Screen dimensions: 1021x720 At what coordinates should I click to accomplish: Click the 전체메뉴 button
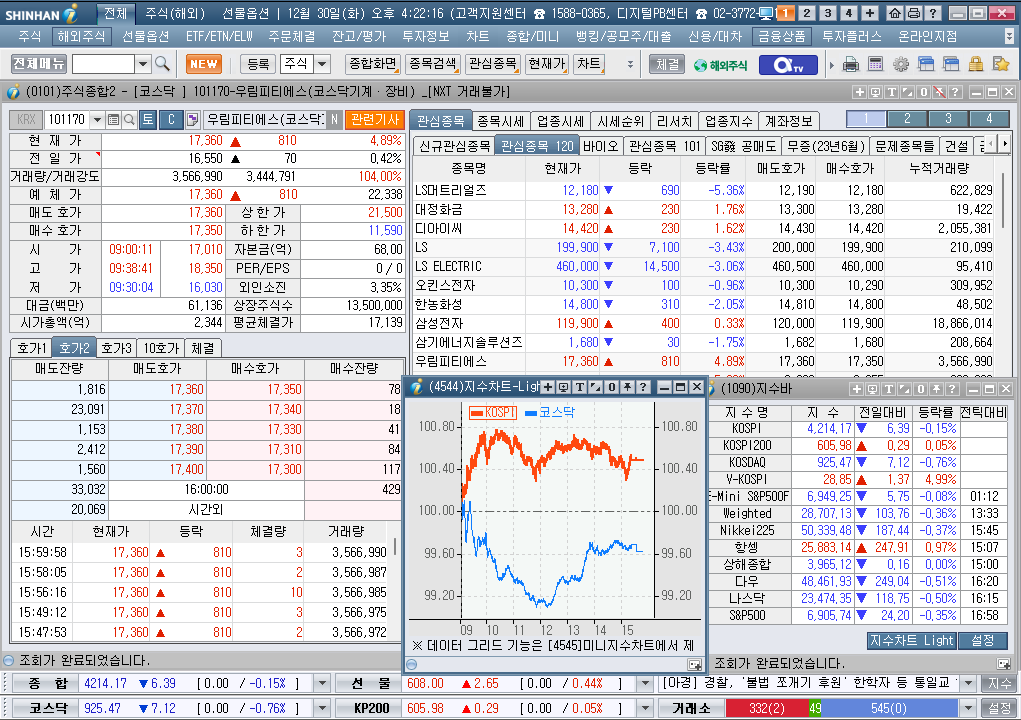pyautogui.click(x=39, y=63)
